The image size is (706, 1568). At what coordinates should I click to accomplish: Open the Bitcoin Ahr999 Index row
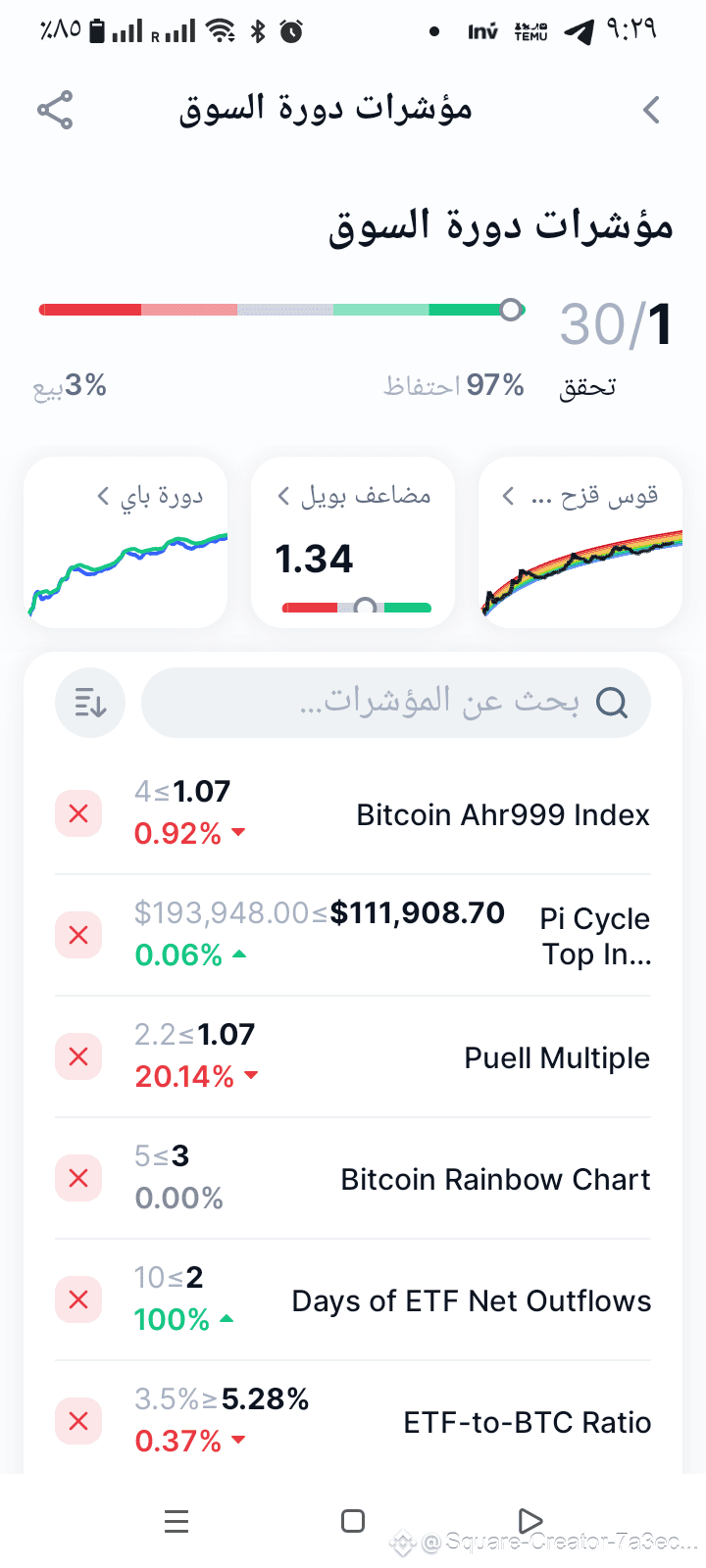pyautogui.click(x=502, y=815)
